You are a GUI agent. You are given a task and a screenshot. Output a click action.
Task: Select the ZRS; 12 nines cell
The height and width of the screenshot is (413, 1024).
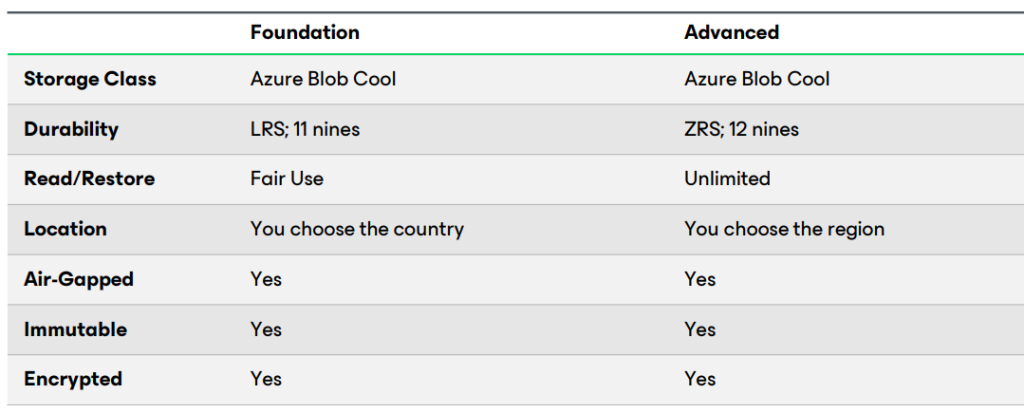coord(741,129)
